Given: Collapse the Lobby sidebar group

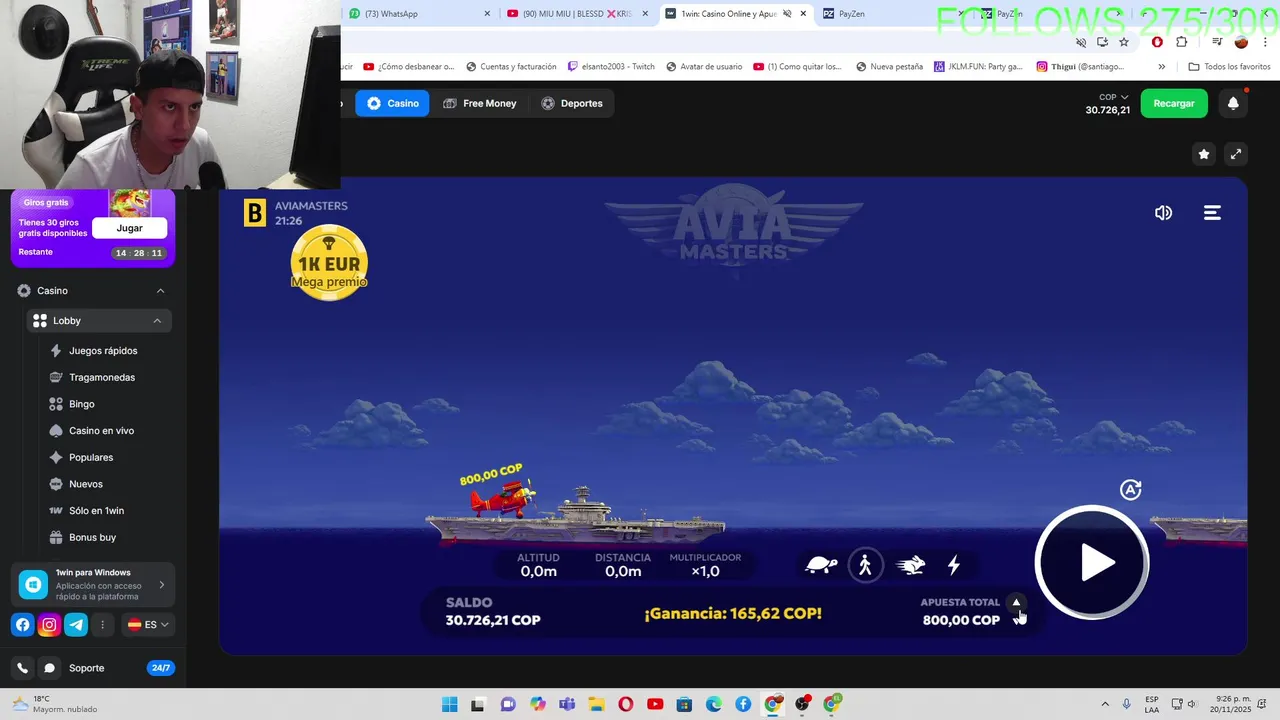Looking at the screenshot, I should point(157,321).
